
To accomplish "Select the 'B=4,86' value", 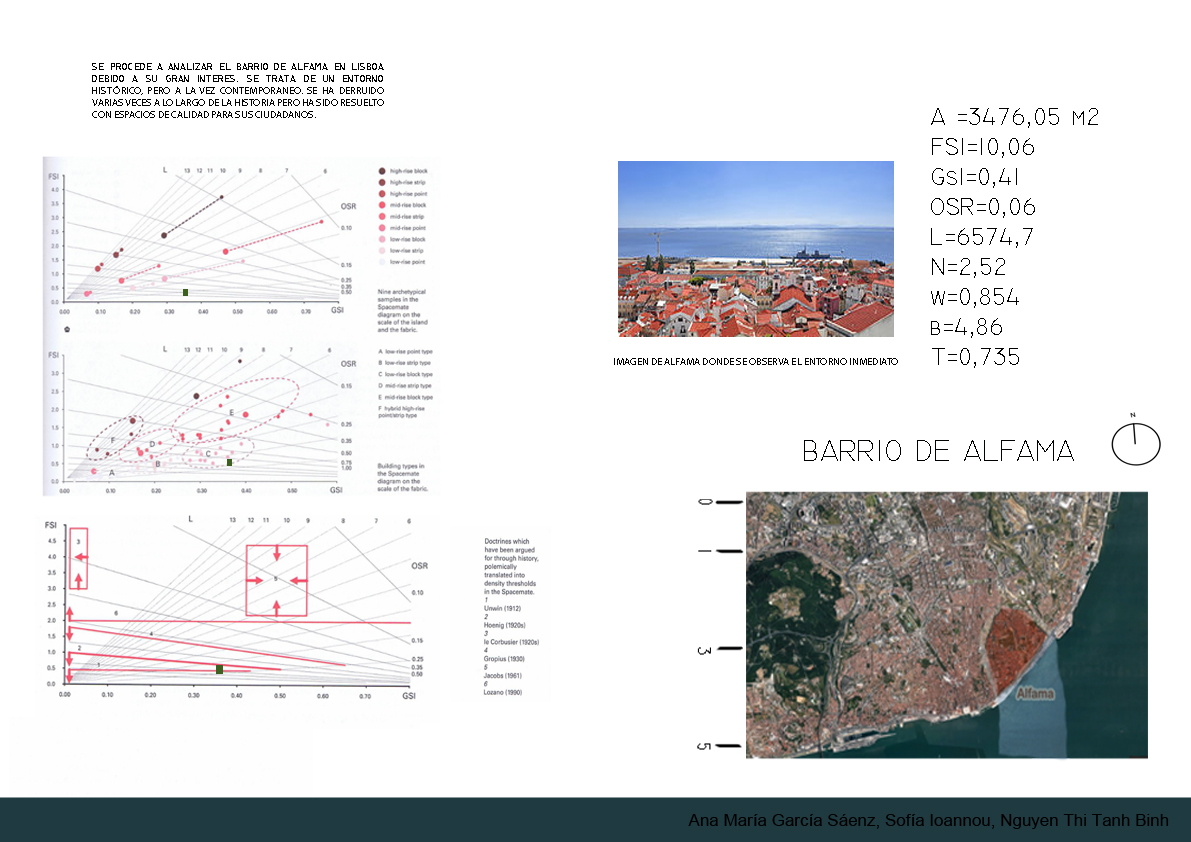I will coord(967,327).
